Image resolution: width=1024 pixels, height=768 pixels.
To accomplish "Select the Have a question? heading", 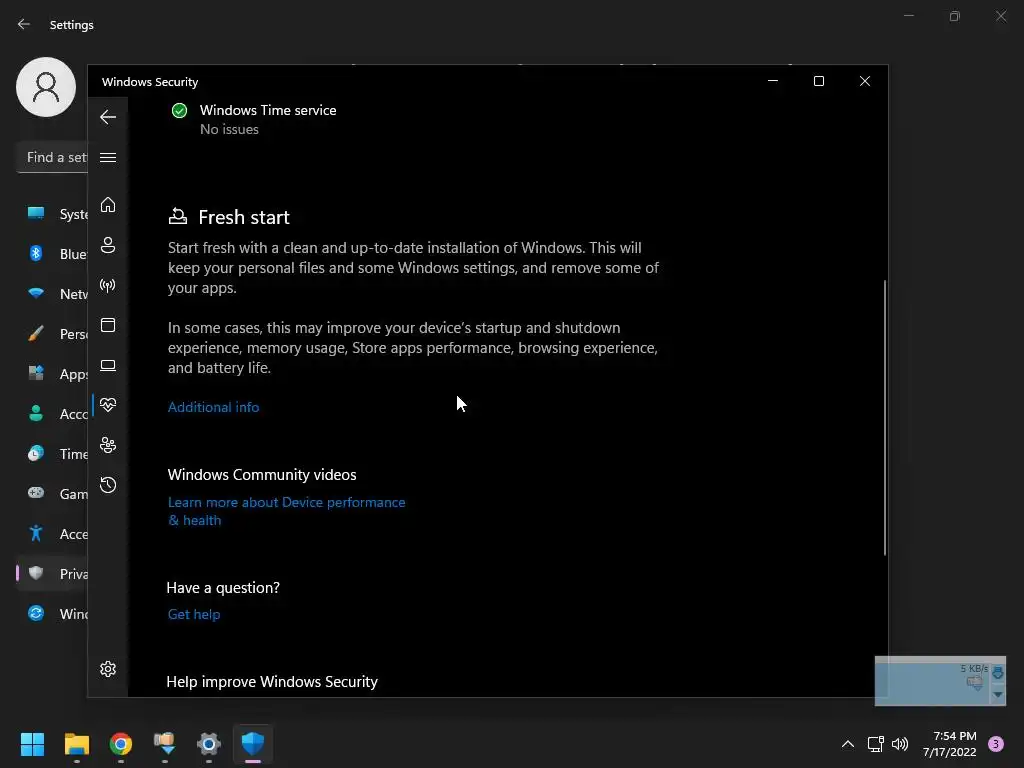I will coord(223,588).
